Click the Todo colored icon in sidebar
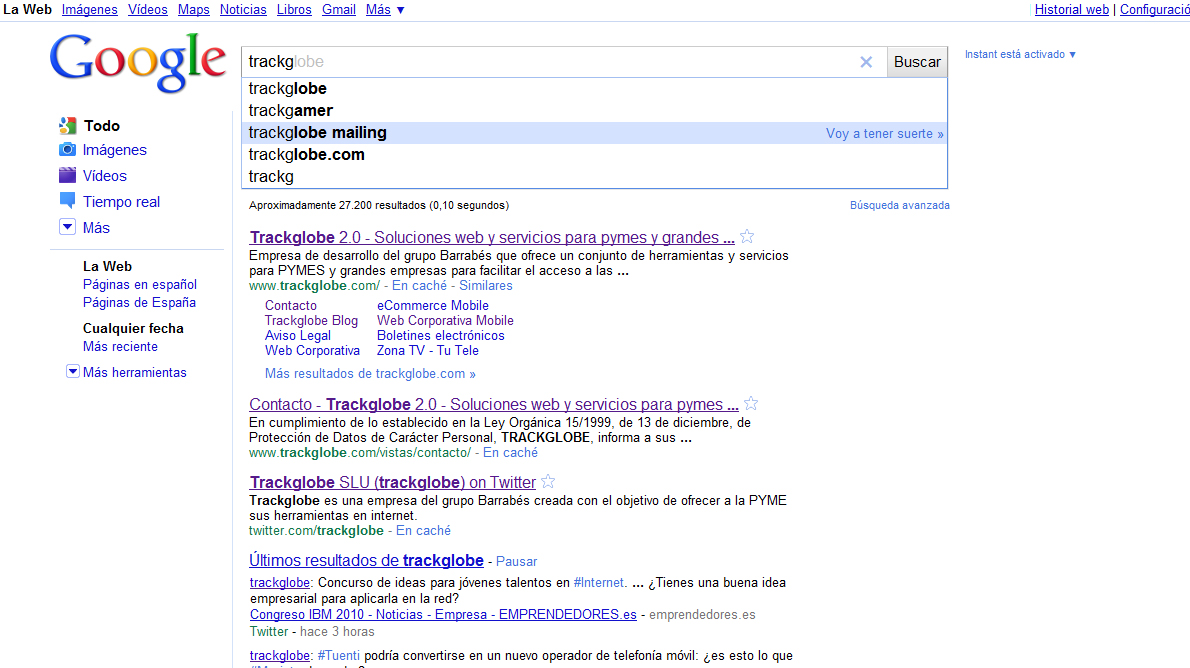 pyautogui.click(x=68, y=125)
